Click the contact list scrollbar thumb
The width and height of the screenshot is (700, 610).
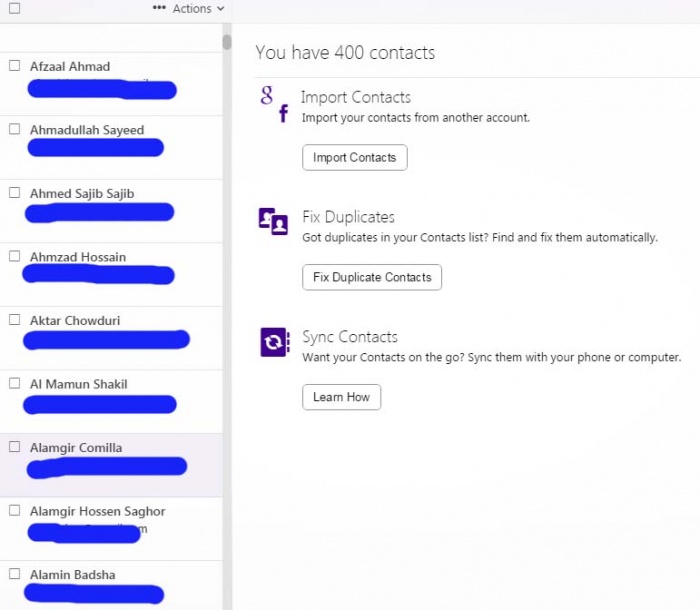(227, 42)
